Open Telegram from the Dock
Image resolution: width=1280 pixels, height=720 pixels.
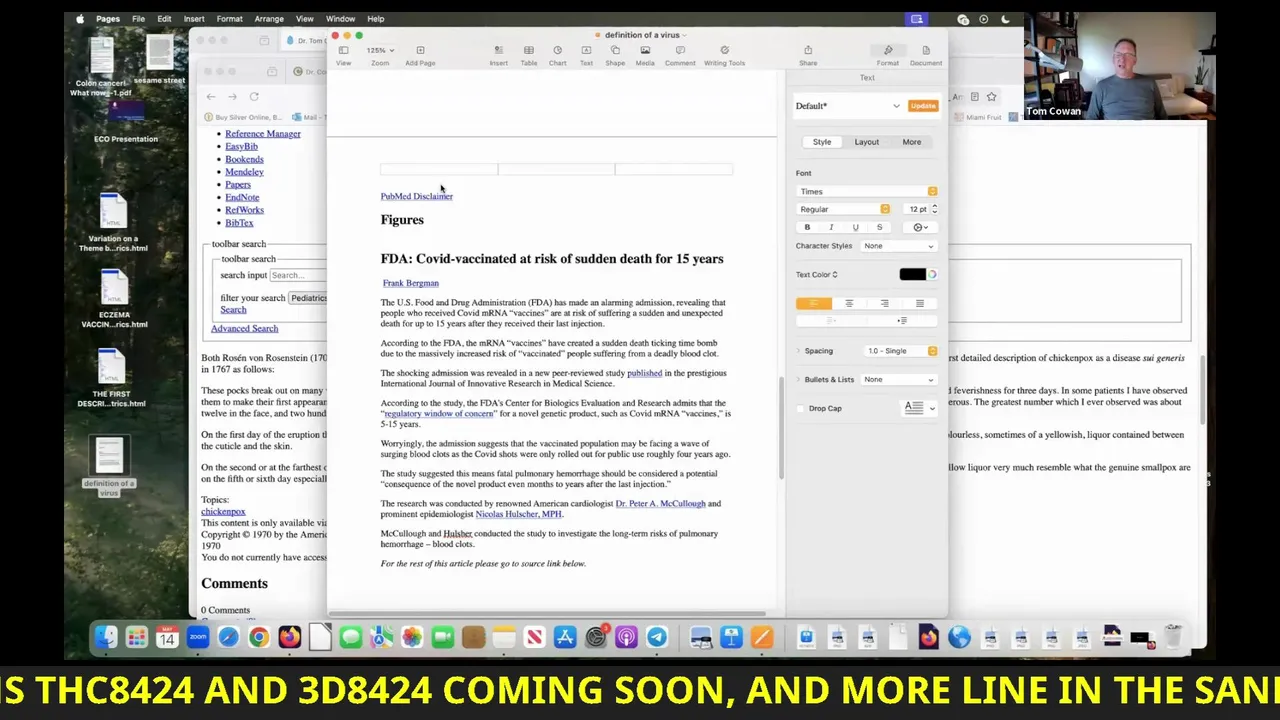[657, 637]
